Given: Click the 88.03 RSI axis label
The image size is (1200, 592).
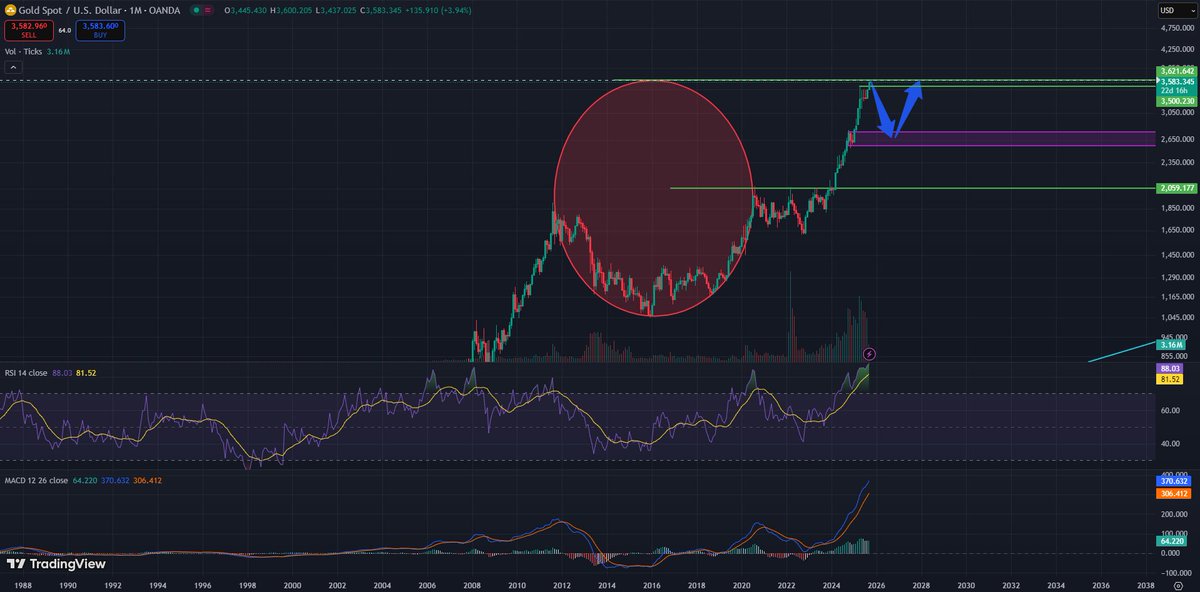Looking at the screenshot, I should [1169, 369].
